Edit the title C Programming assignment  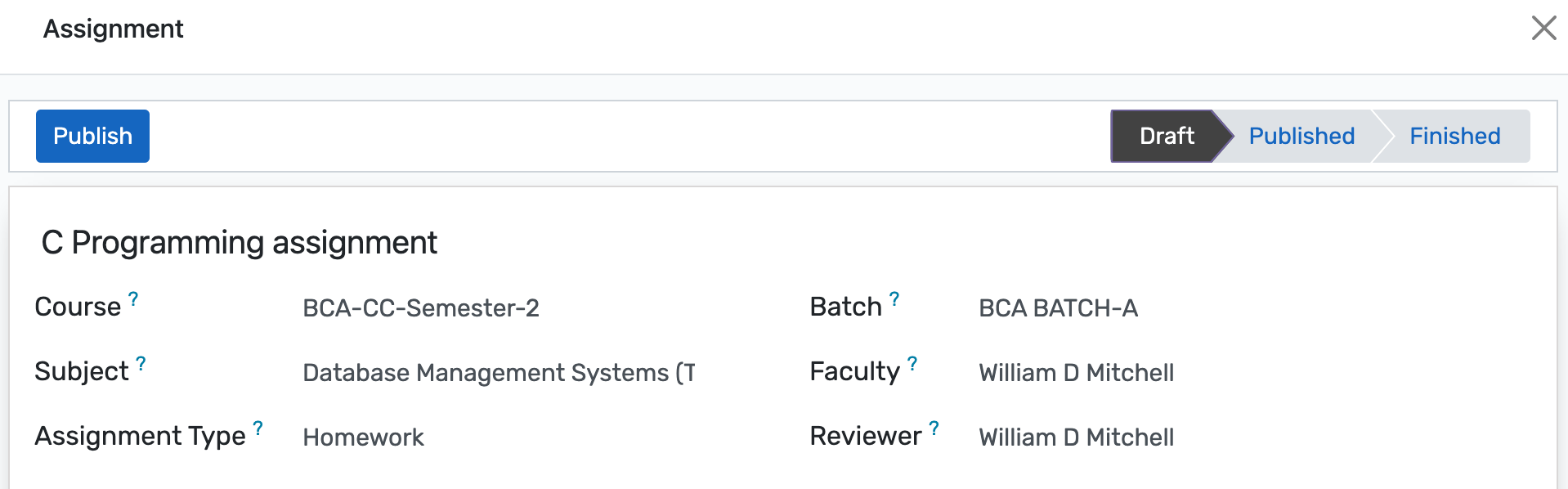point(239,243)
